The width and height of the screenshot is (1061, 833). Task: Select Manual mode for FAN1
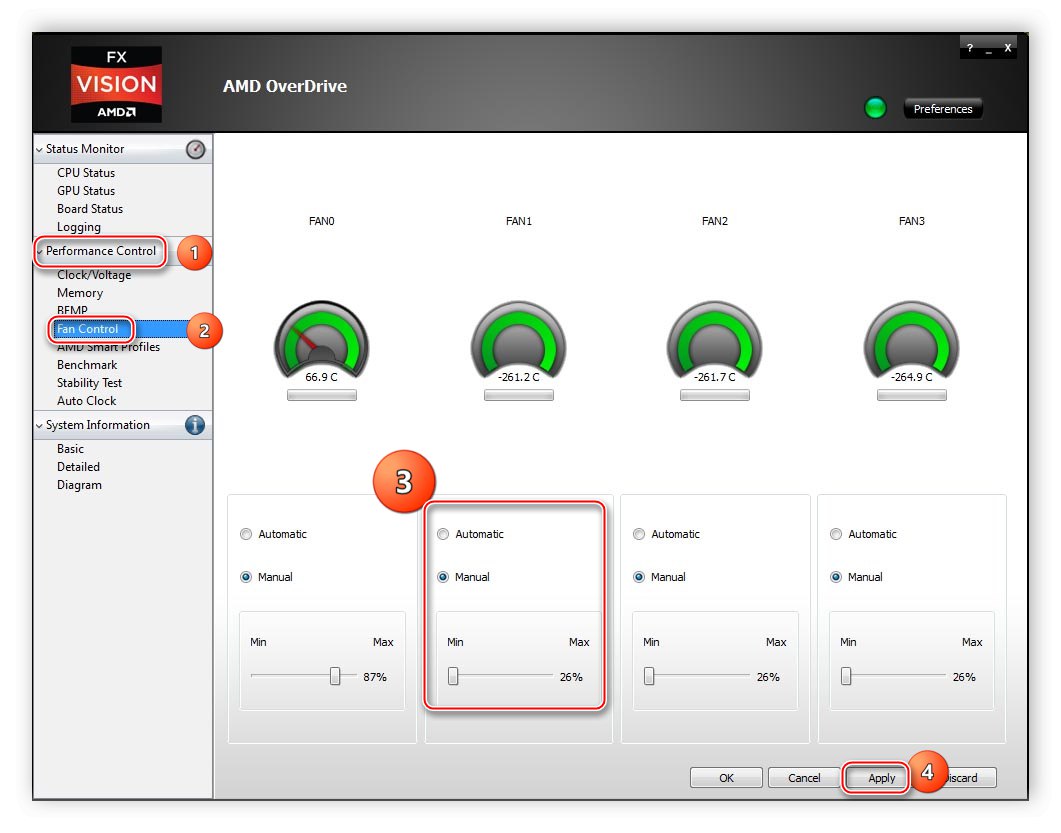pyautogui.click(x=443, y=577)
